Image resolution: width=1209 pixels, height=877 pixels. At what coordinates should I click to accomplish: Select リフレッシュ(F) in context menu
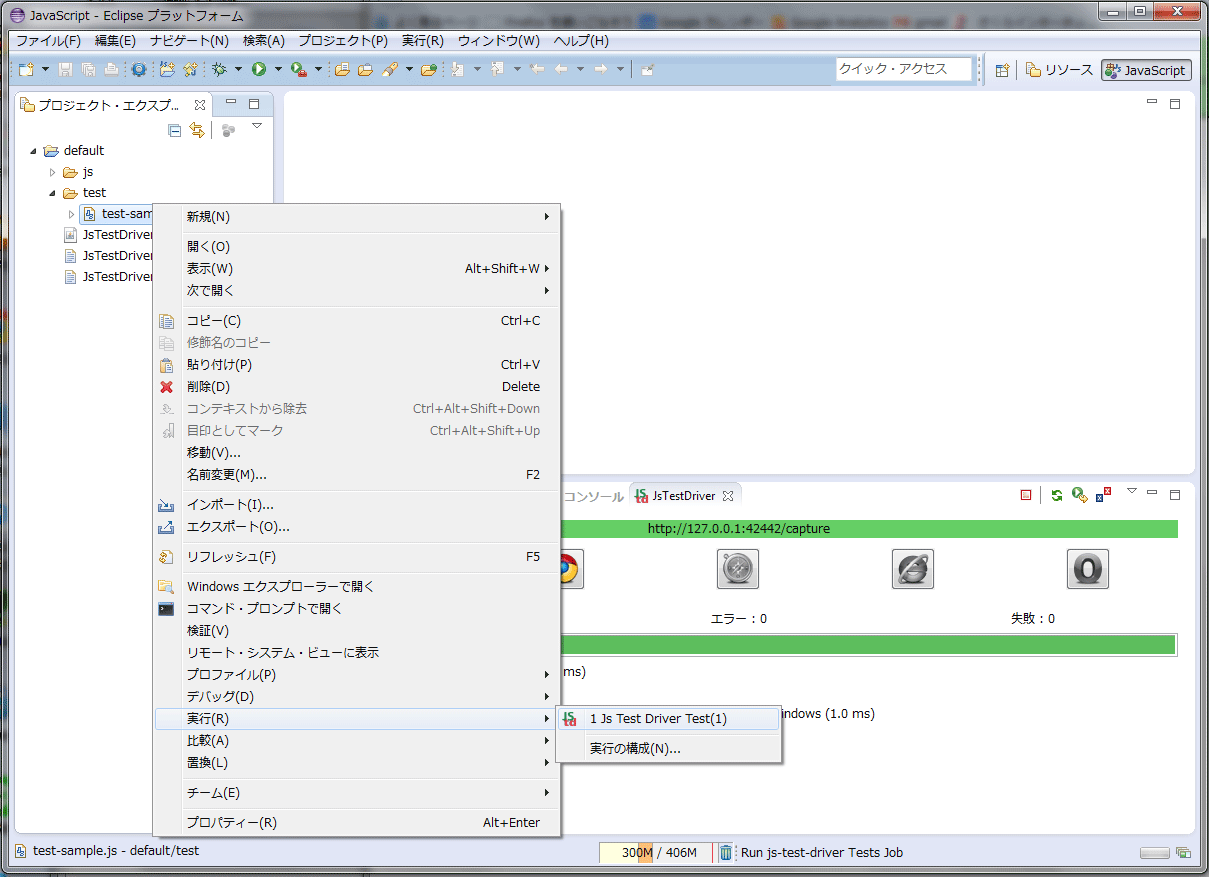point(356,557)
